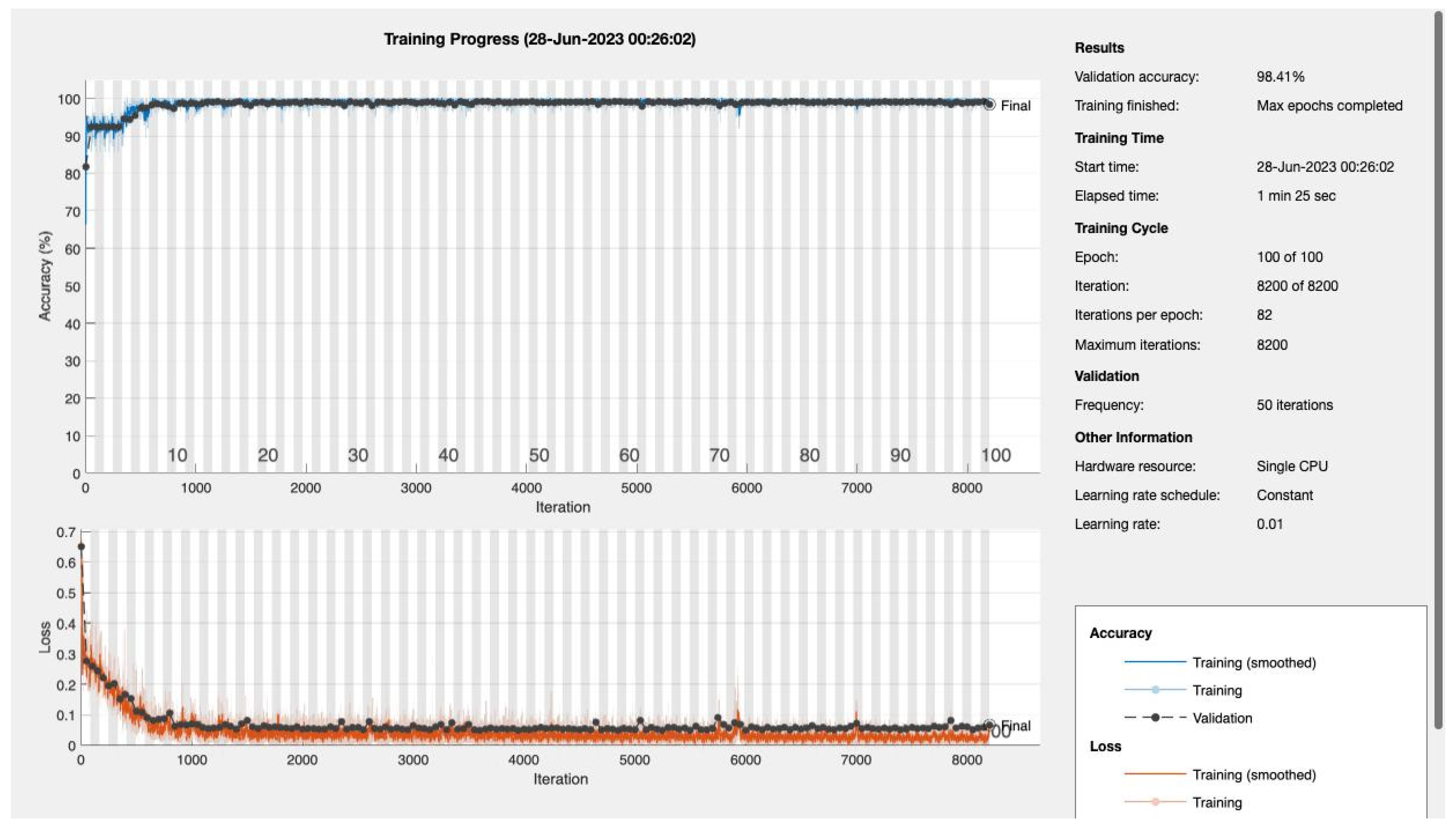Screen dimensions: 1456x827
Task: Click the Training Progress title text
Action: 539,39
